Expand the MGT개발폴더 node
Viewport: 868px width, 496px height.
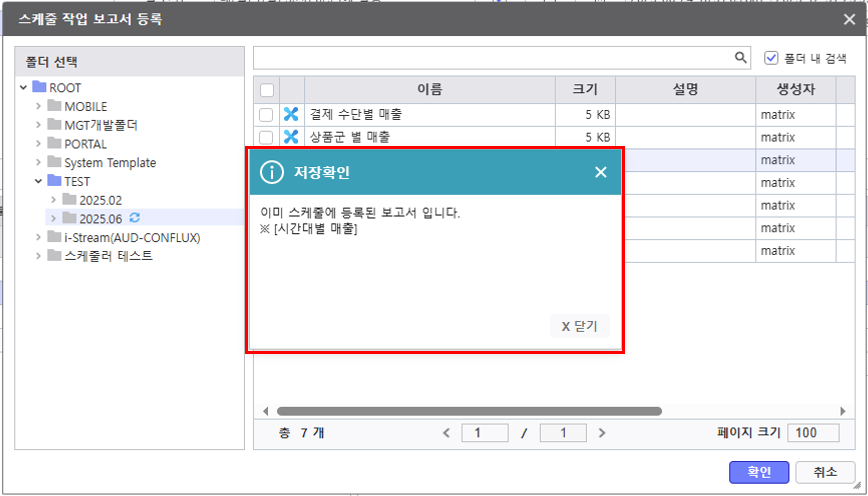point(38,125)
